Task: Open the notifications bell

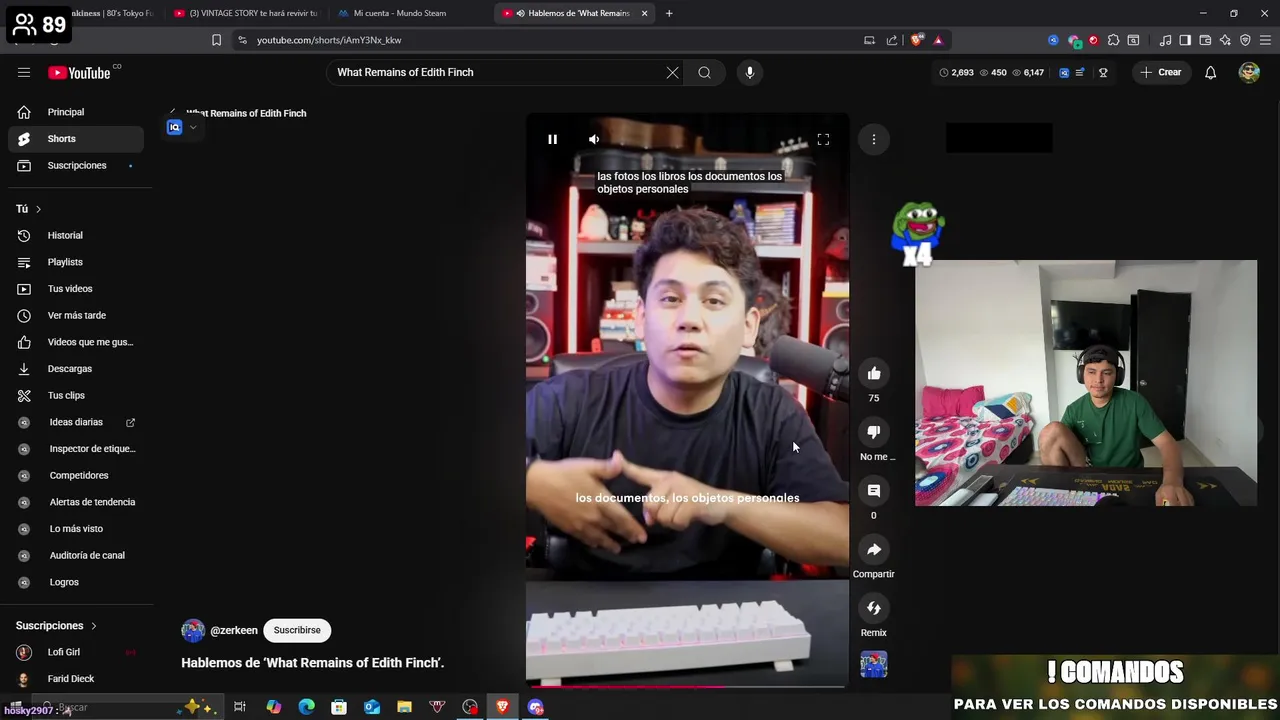Action: [1210, 72]
